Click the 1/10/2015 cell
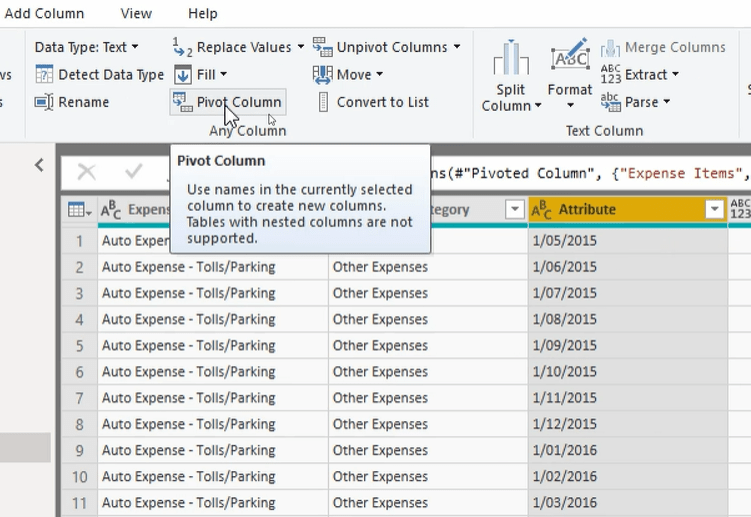The width and height of the screenshot is (751, 517). (x=628, y=372)
